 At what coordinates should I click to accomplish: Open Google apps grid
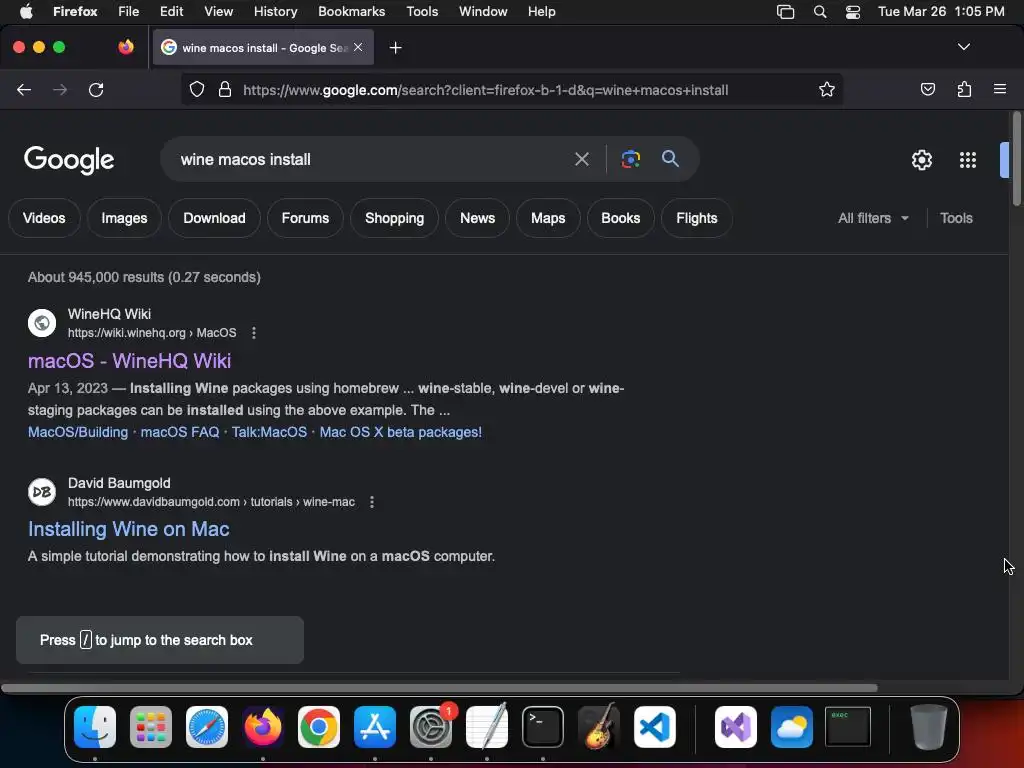[967, 160]
